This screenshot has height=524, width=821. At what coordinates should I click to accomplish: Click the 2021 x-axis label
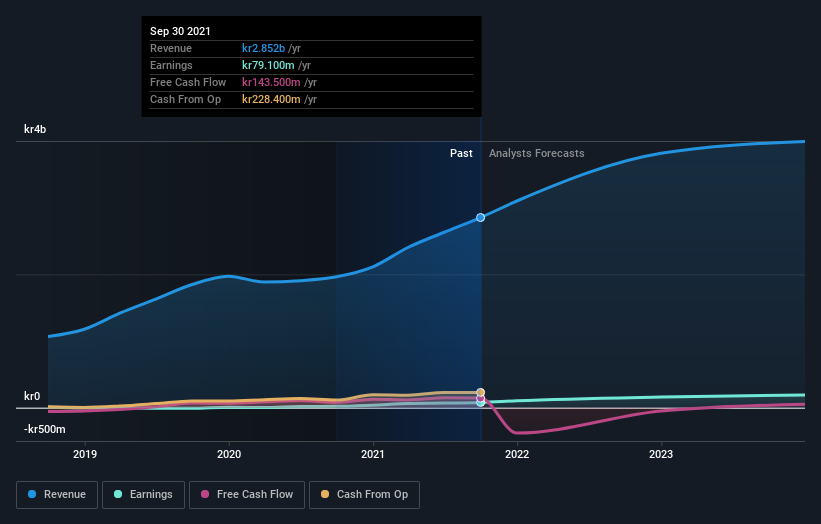tap(373, 454)
